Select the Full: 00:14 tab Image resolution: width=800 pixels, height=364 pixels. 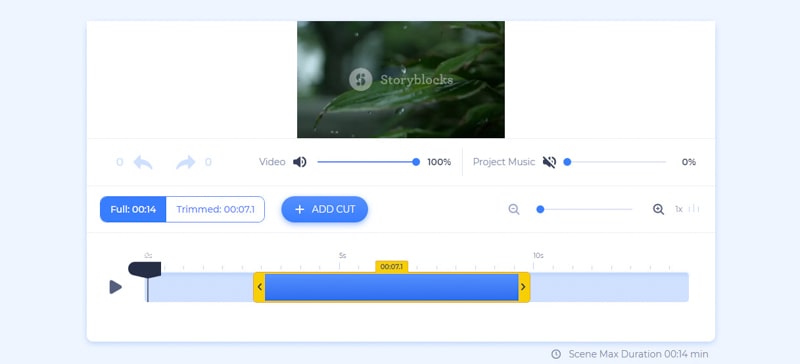tap(133, 209)
